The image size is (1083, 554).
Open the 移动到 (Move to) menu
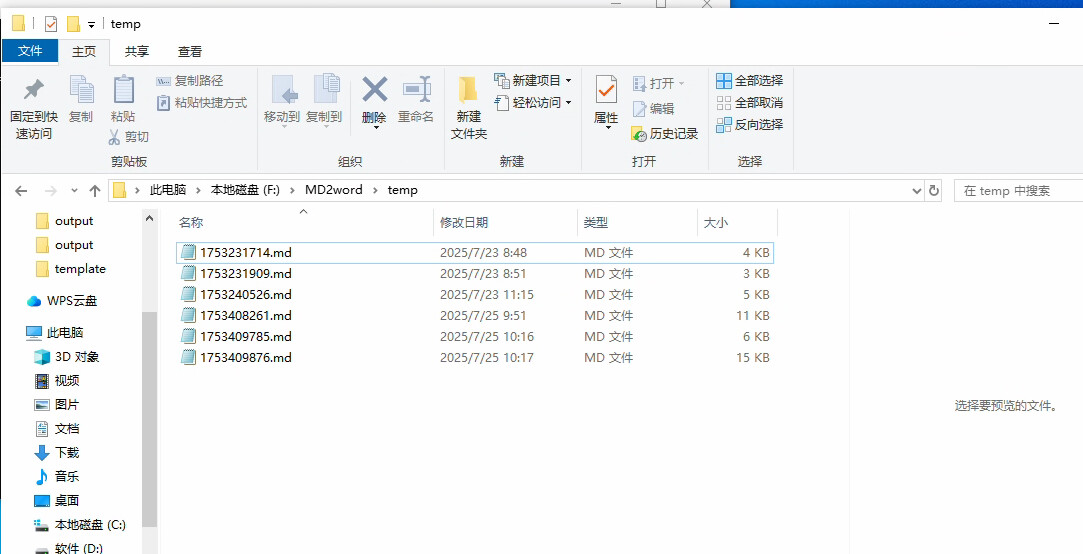(x=282, y=101)
